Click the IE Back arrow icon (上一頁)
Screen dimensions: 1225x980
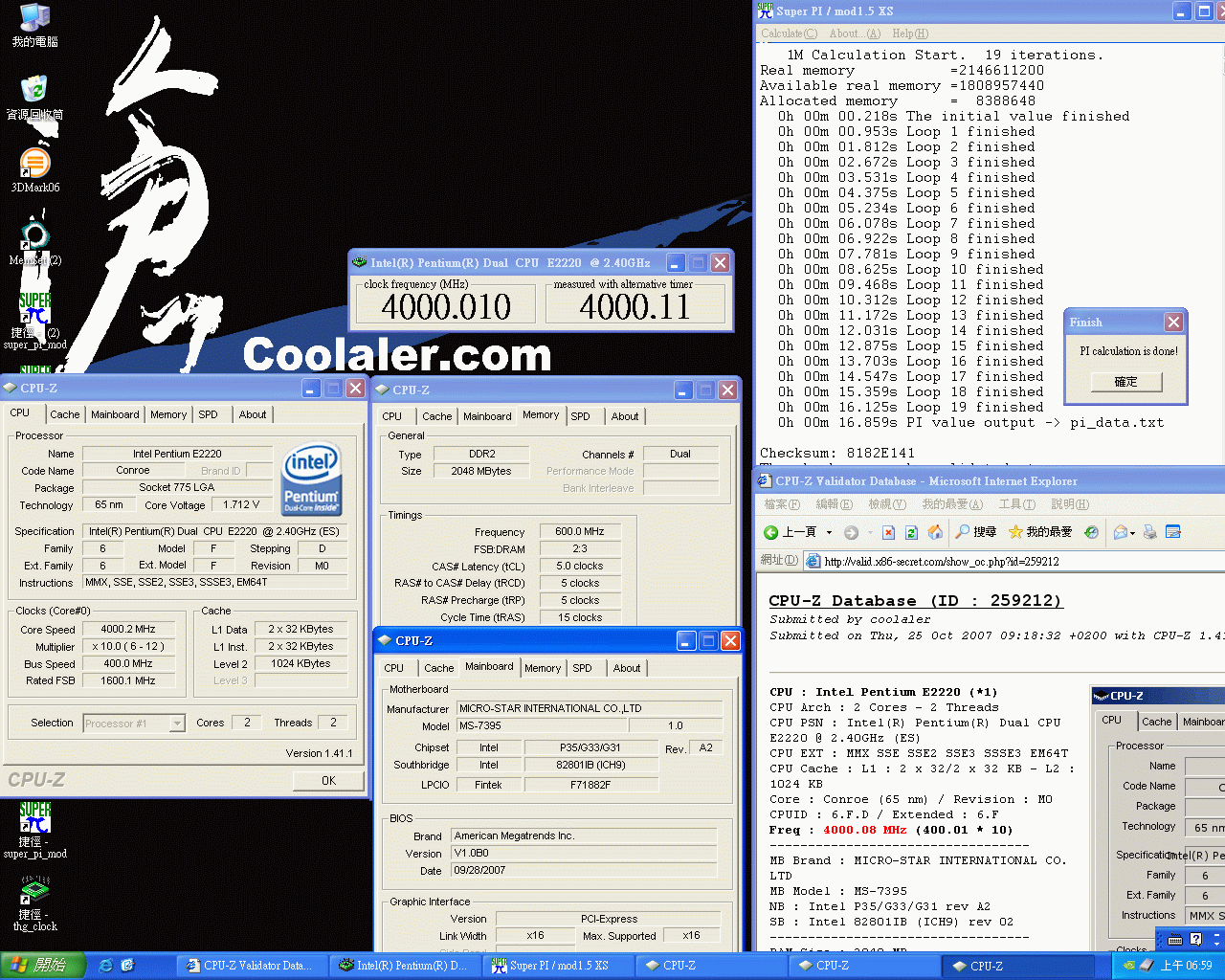coord(771,532)
